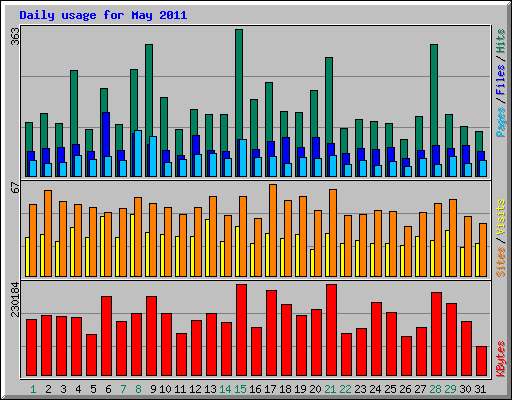This screenshot has width=512, height=400.
Task: Click day label '14' on the x-axis
Action: (x=225, y=389)
